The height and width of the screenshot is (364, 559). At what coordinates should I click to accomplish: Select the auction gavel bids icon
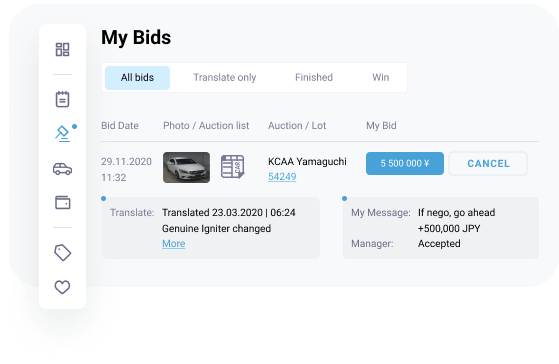(x=63, y=134)
